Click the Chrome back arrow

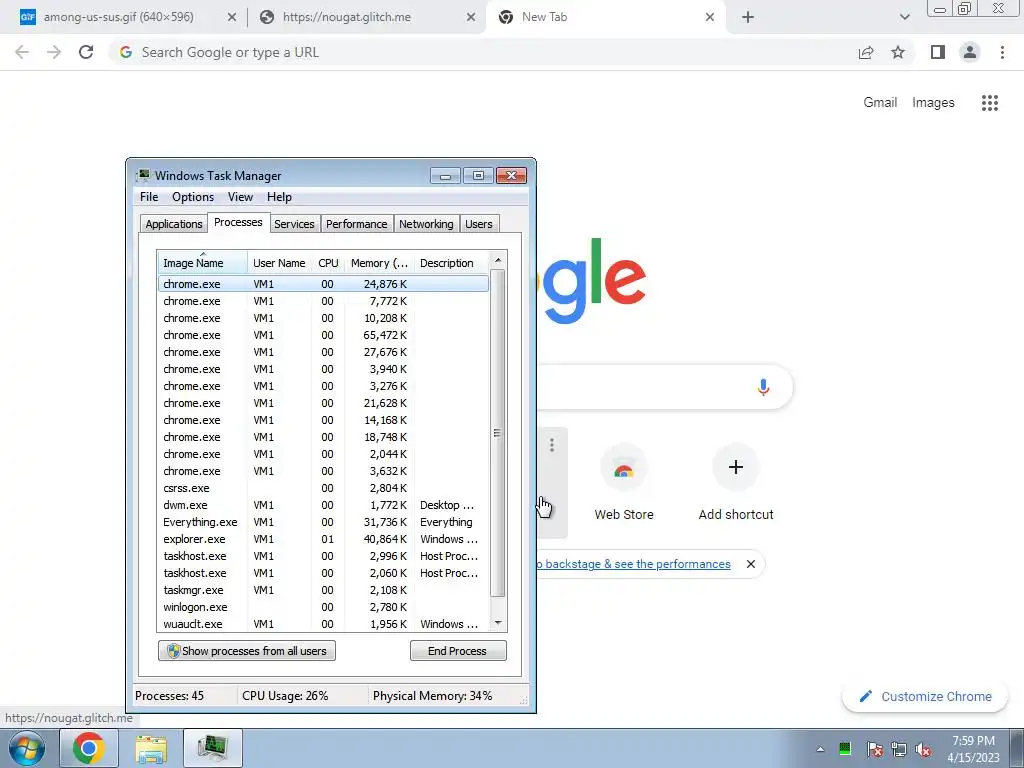click(x=22, y=52)
